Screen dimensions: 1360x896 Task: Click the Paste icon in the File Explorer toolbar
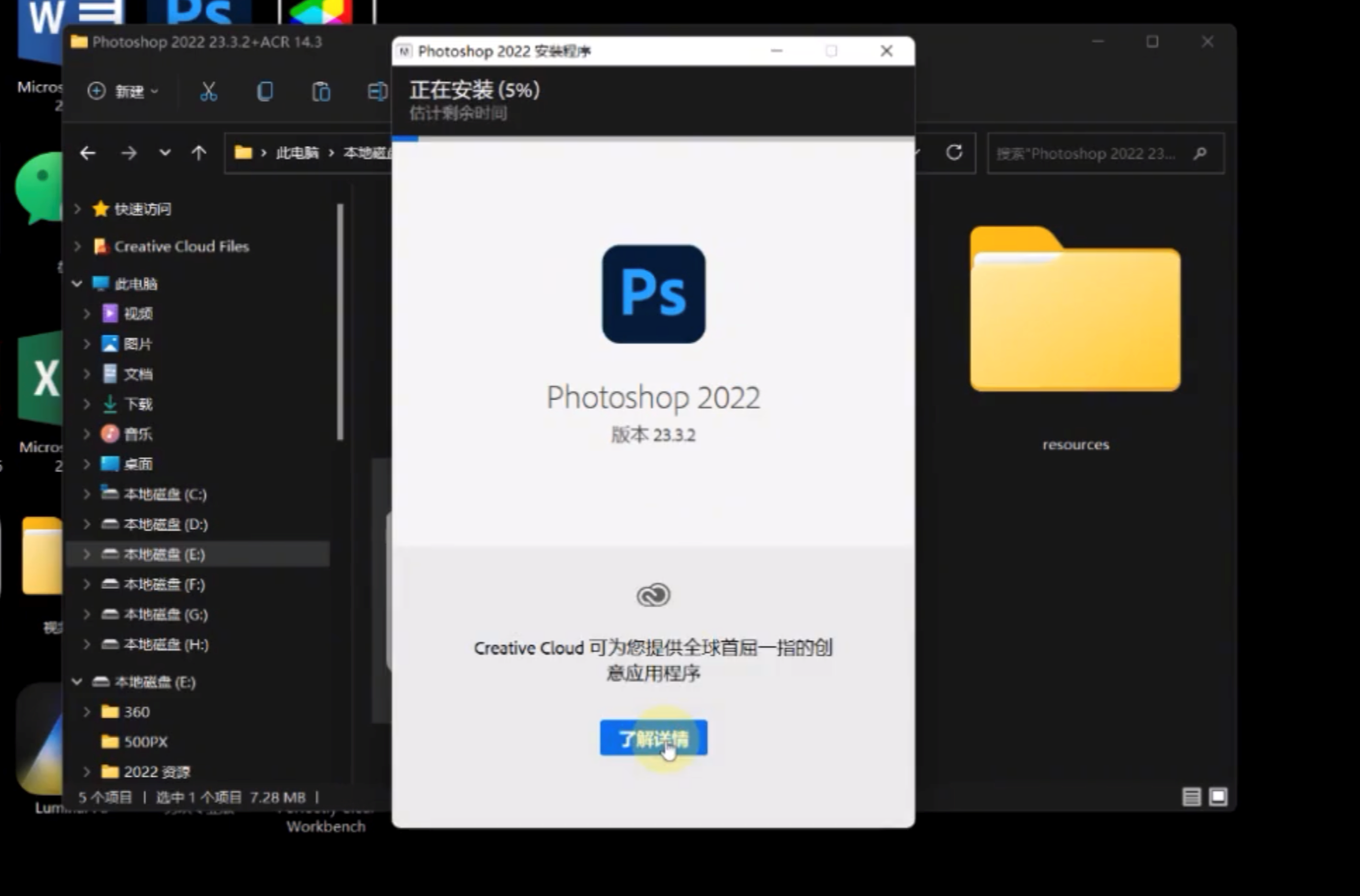click(x=321, y=92)
